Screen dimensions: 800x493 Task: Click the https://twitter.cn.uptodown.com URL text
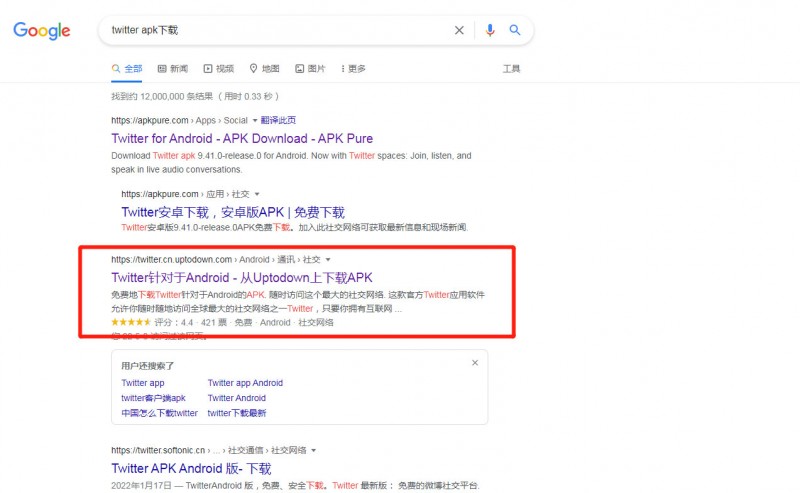click(171, 260)
